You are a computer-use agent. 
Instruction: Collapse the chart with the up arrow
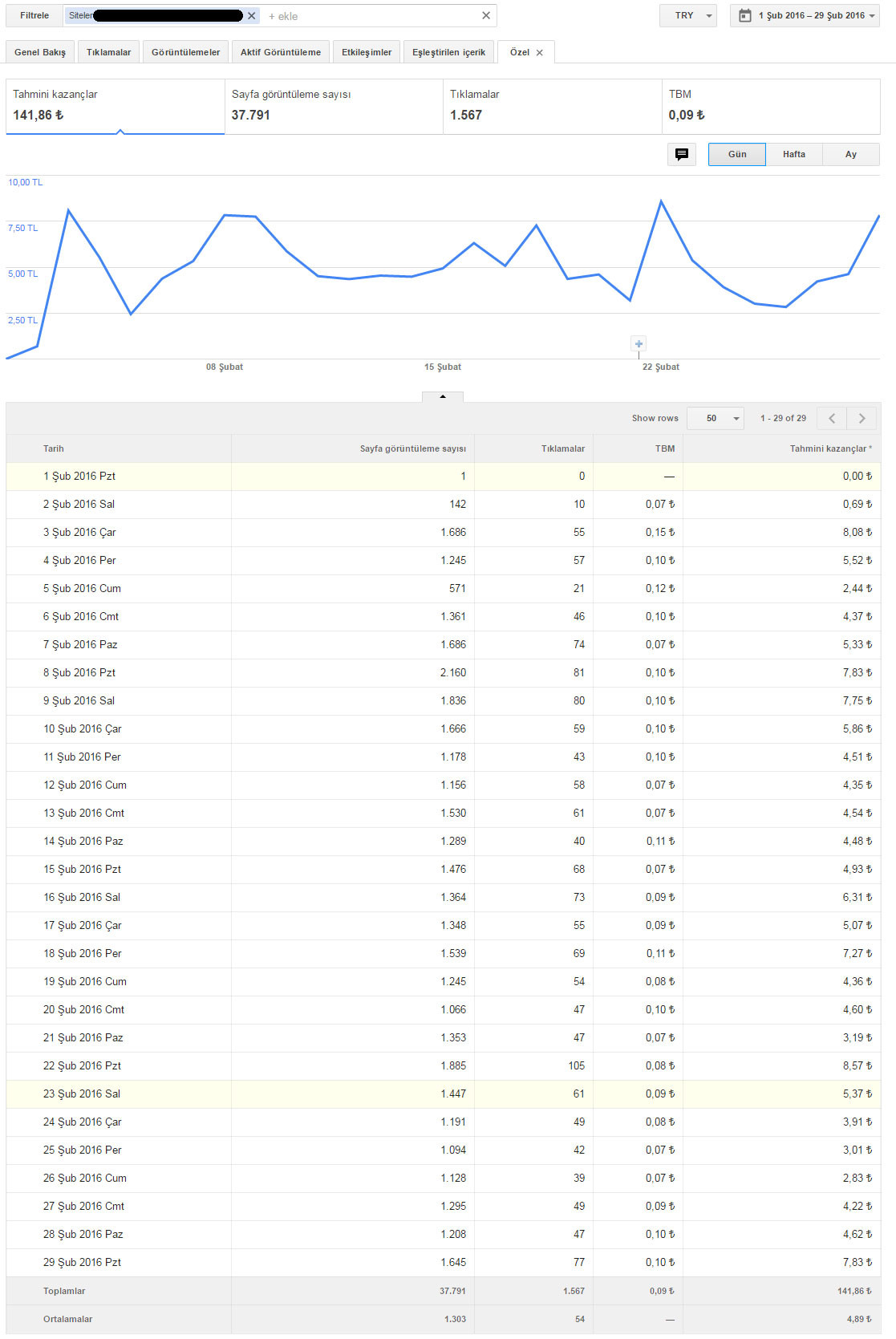[x=443, y=396]
